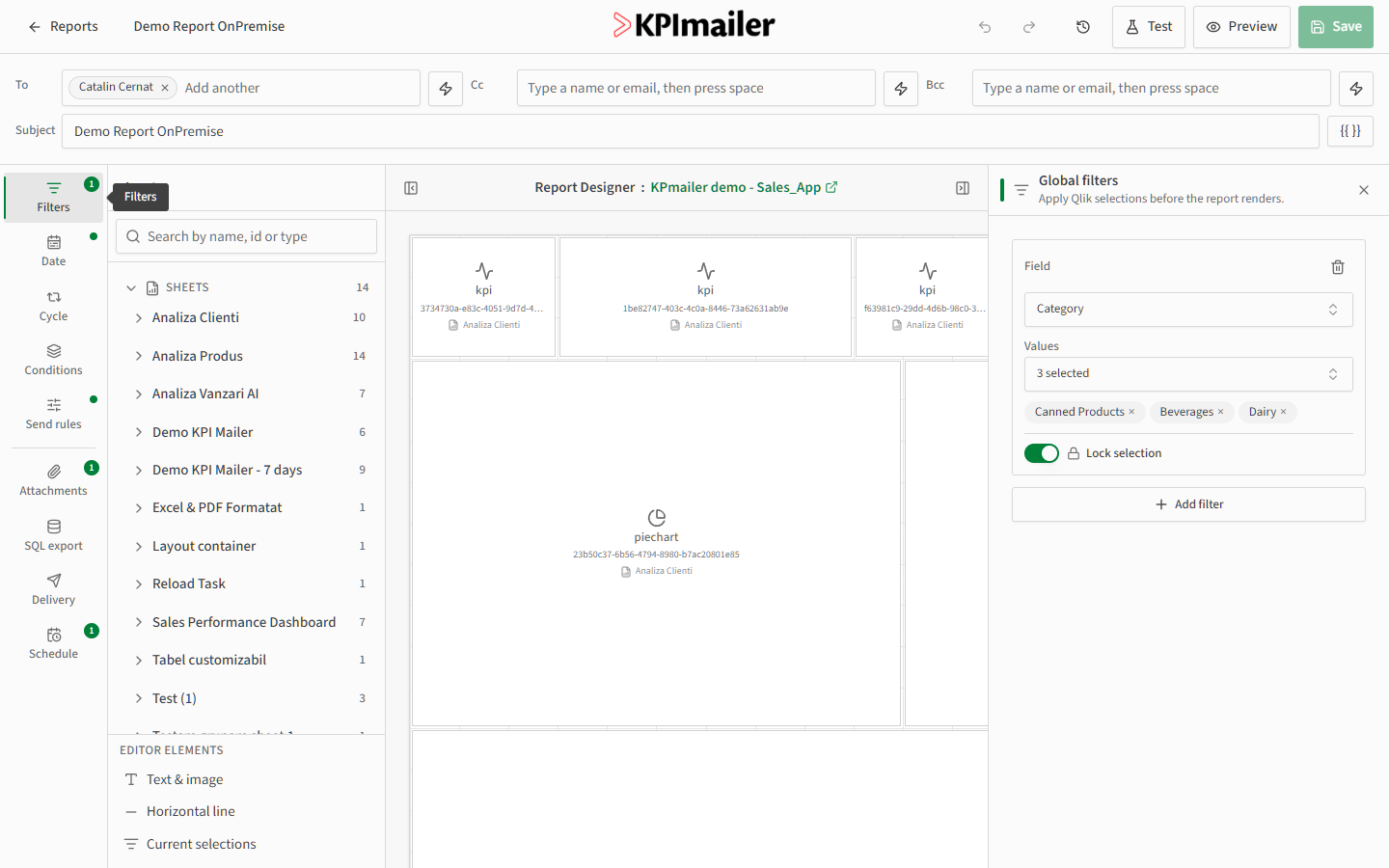
Task: Click lightning icon next to Cc field
Action: pos(901,89)
